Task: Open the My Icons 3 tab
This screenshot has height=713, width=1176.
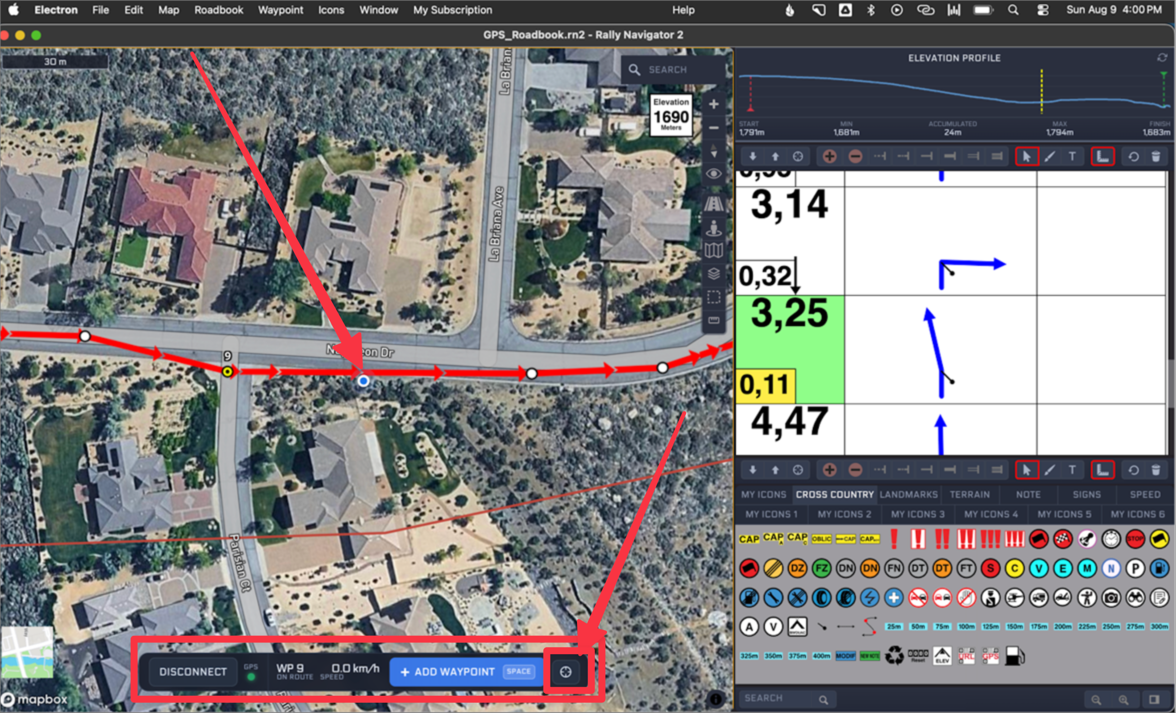Action: click(917, 514)
